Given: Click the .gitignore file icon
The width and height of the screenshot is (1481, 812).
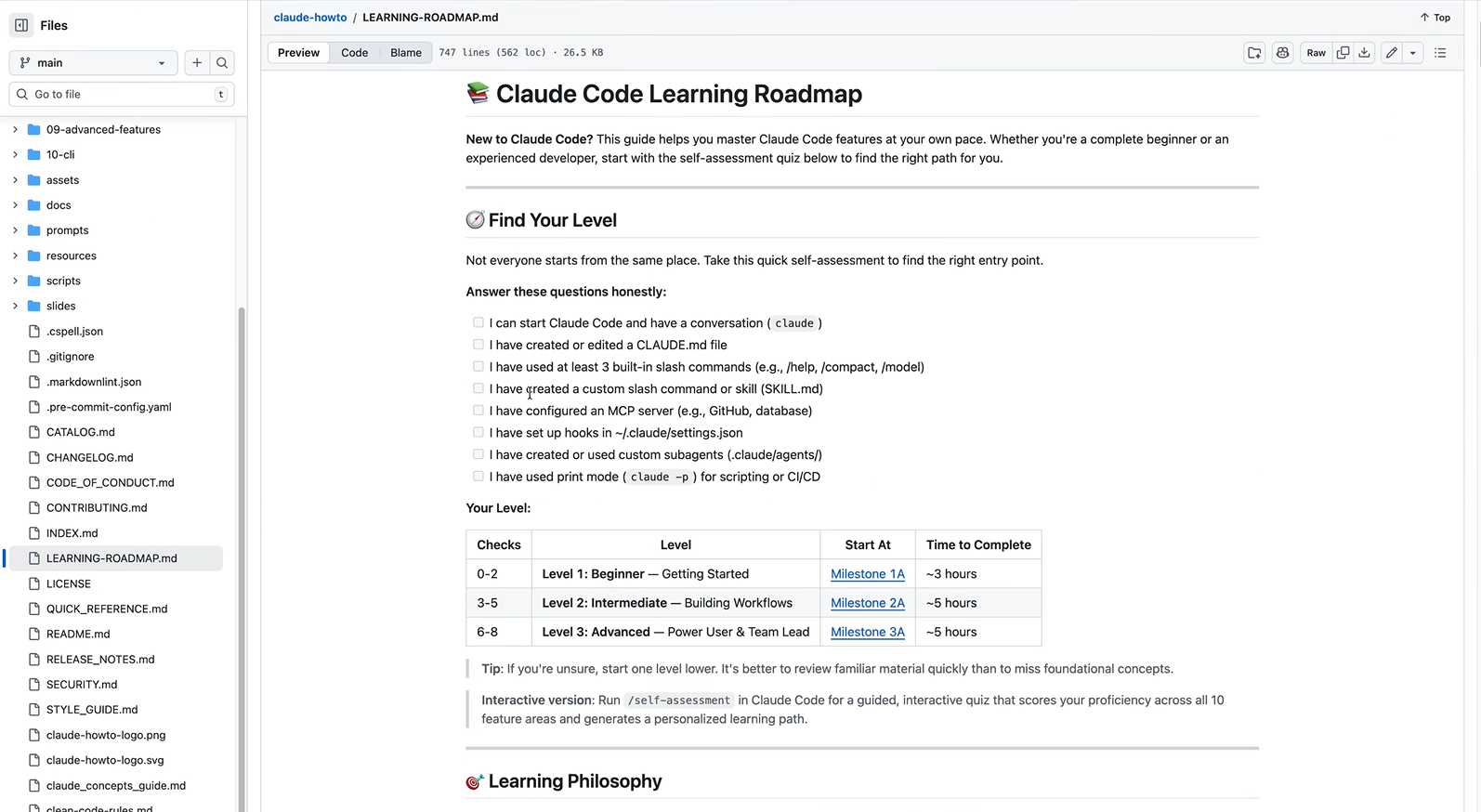Looking at the screenshot, I should (x=34, y=357).
